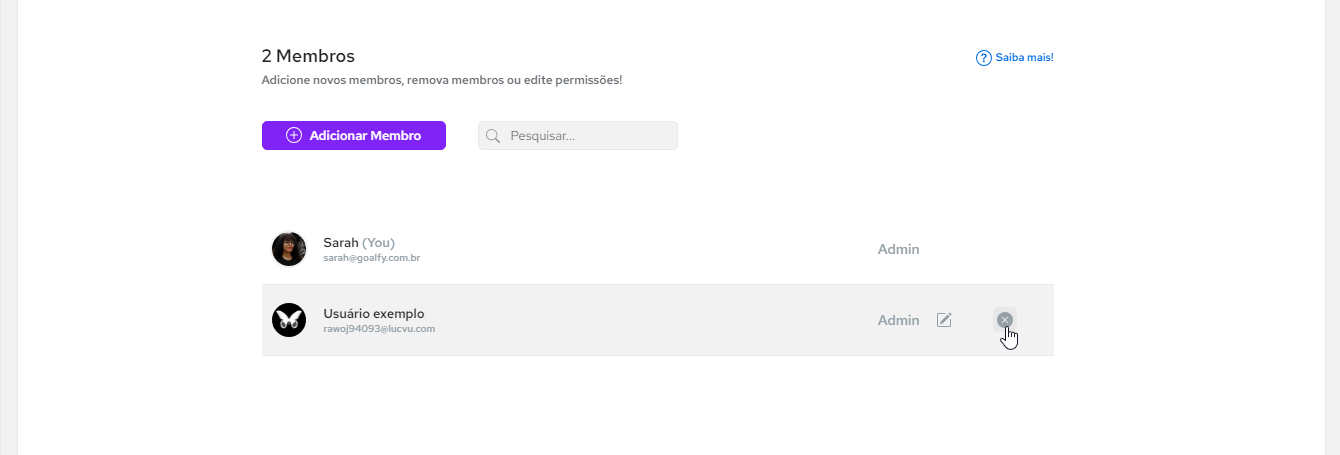Select the highlighted Usuário exemplo row
Screen dimensions: 1340x455
point(658,320)
